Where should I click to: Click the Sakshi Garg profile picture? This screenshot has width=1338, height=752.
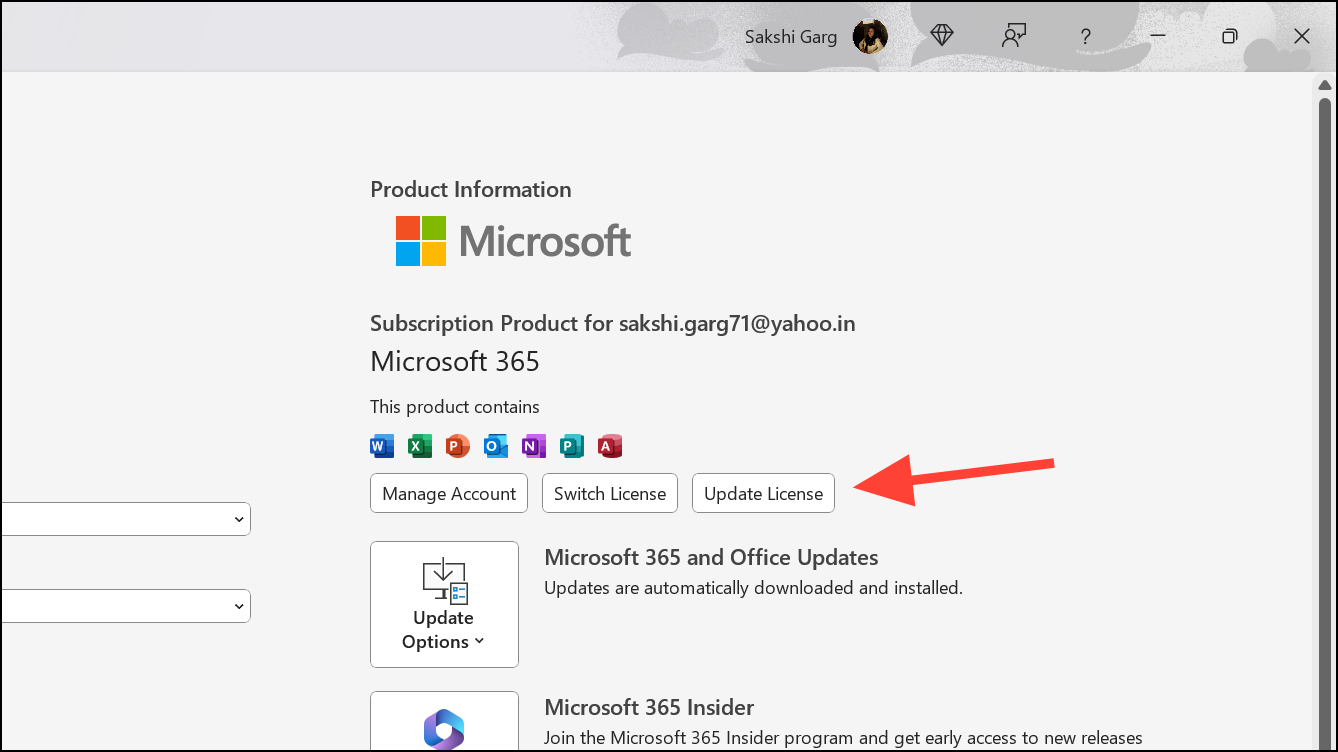click(870, 36)
